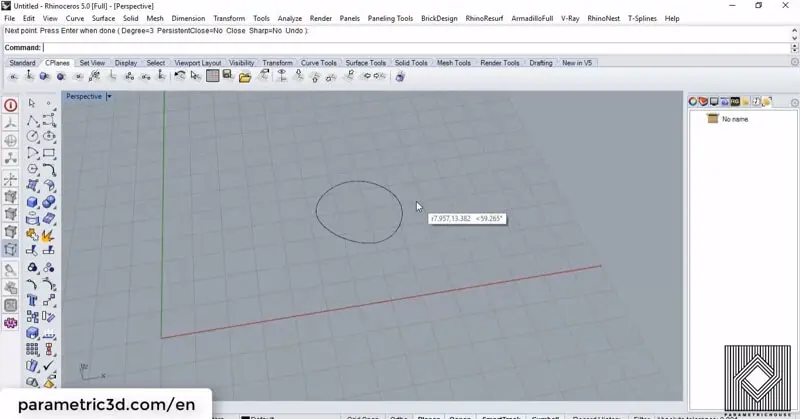Click the red circled stop icon

(11, 105)
